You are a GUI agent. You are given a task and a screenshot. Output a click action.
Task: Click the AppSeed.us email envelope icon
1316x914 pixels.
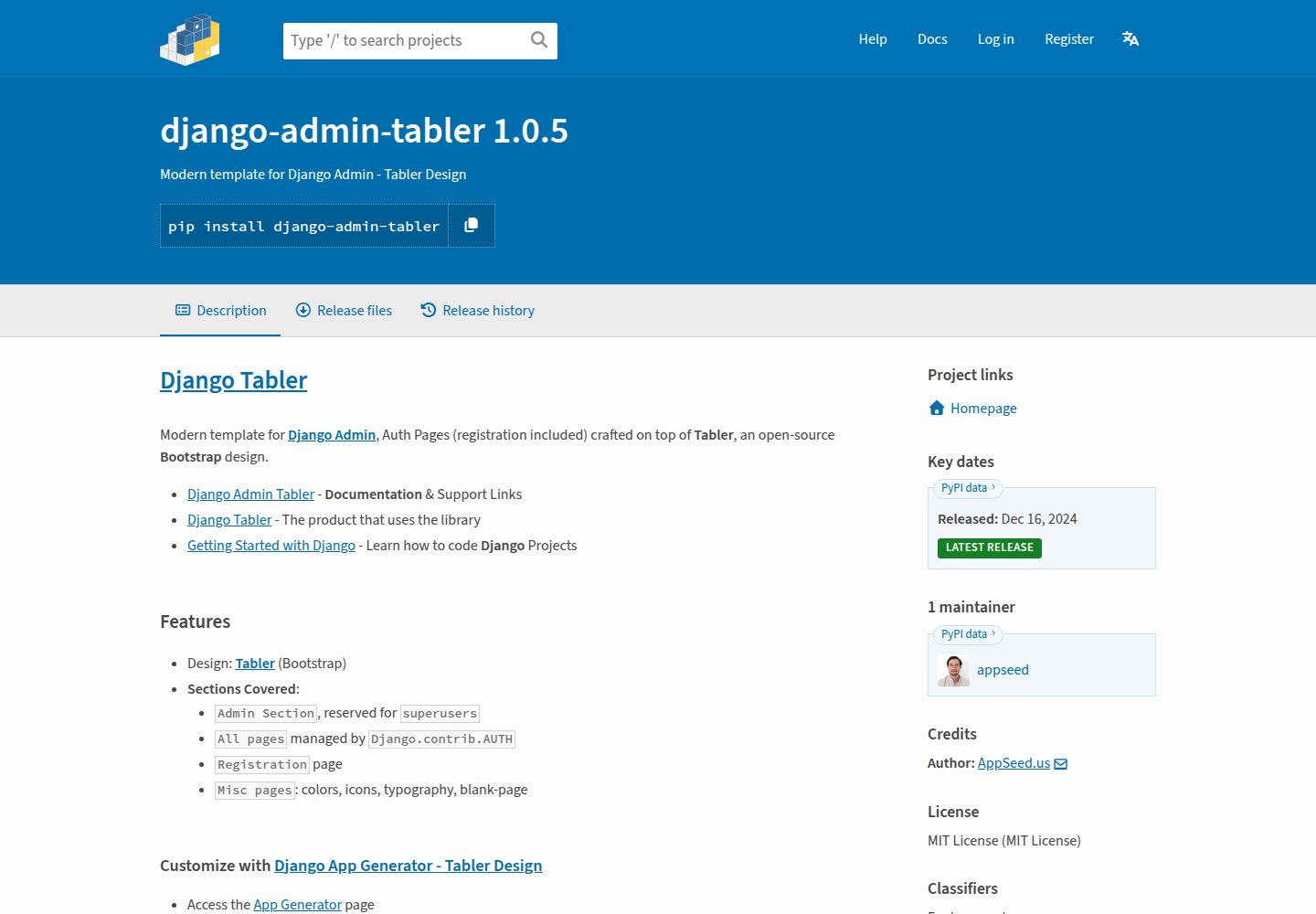1061,764
